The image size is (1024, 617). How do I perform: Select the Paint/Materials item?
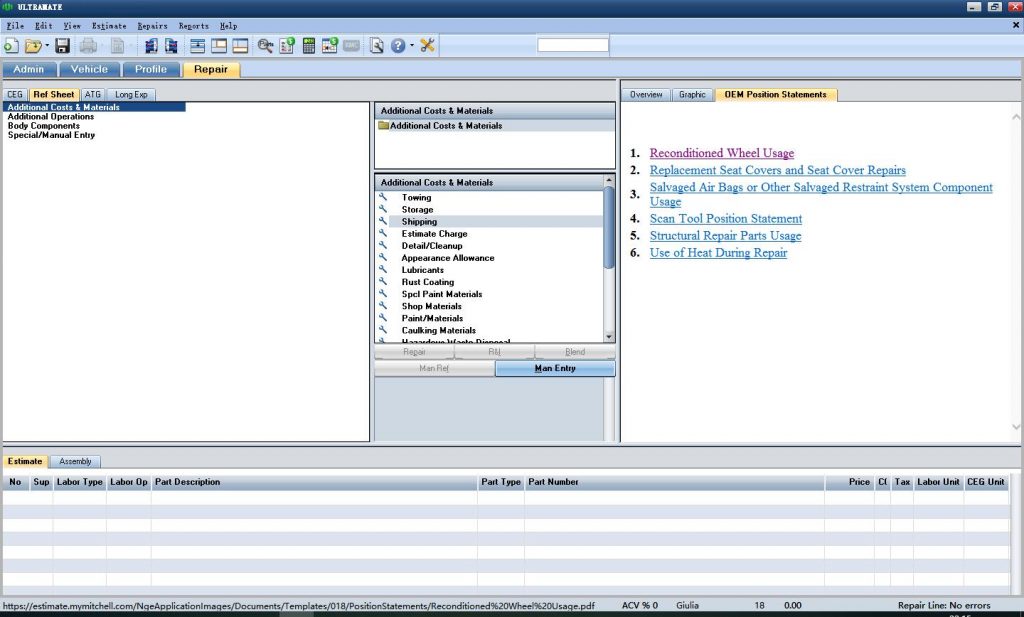coord(432,318)
